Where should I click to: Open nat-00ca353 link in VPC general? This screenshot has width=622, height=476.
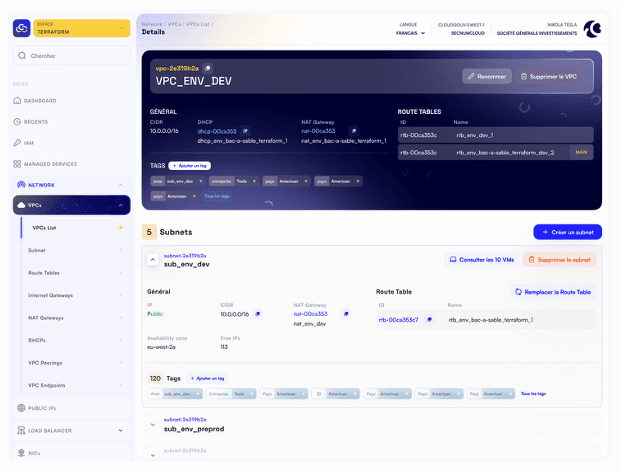pos(318,131)
